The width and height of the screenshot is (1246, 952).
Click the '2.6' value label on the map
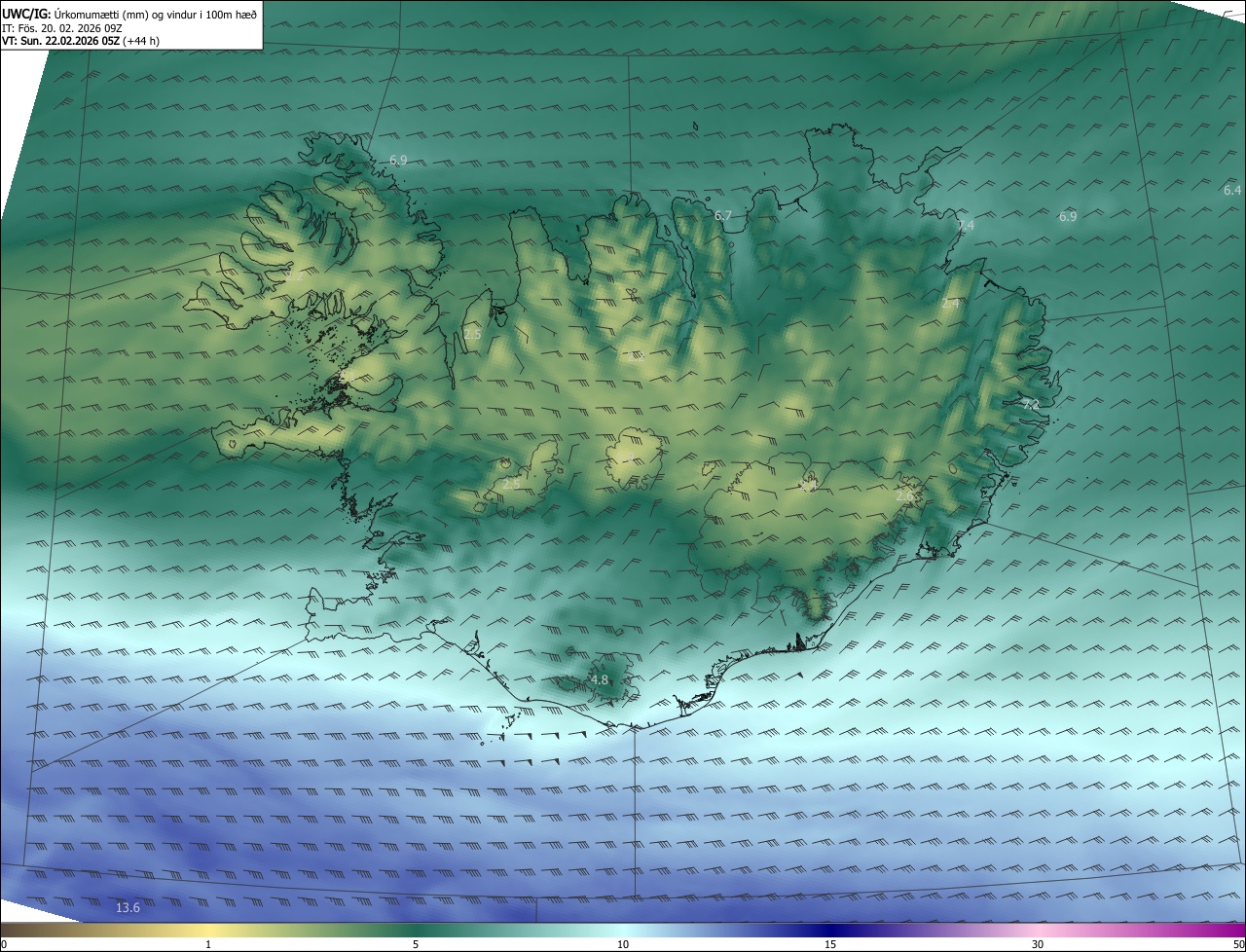904,495
